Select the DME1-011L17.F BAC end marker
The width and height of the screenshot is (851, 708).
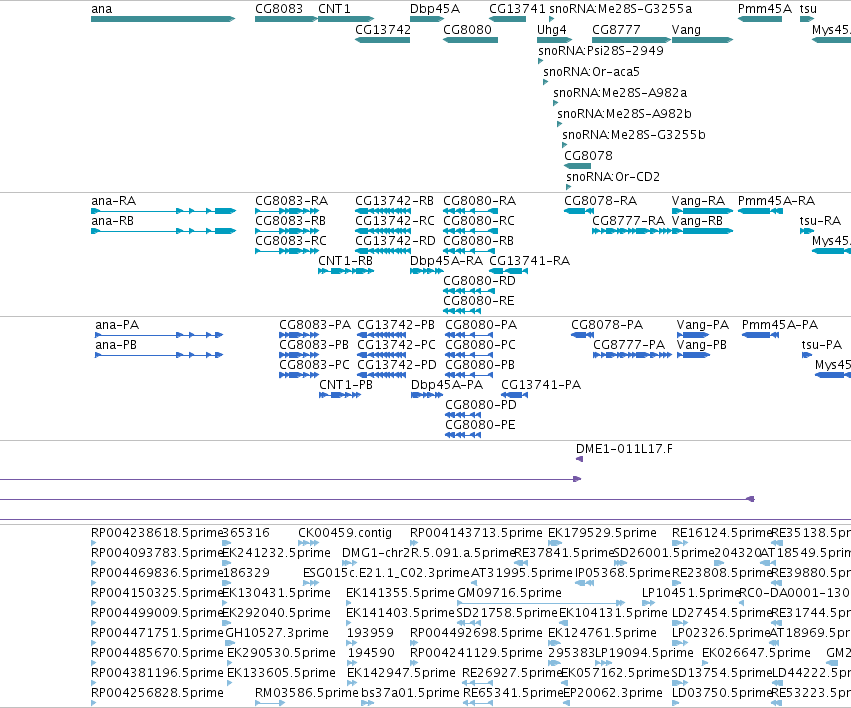point(579,459)
